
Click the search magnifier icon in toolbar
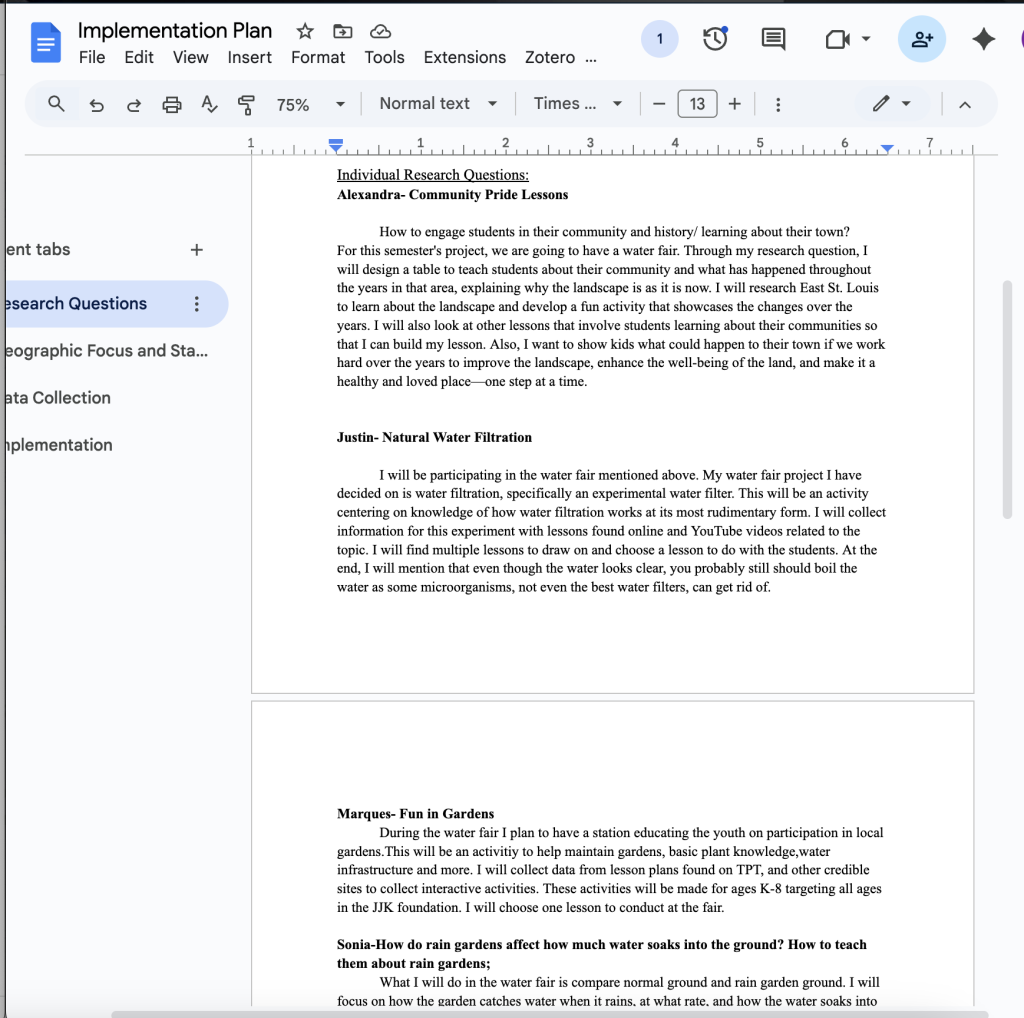[57, 104]
